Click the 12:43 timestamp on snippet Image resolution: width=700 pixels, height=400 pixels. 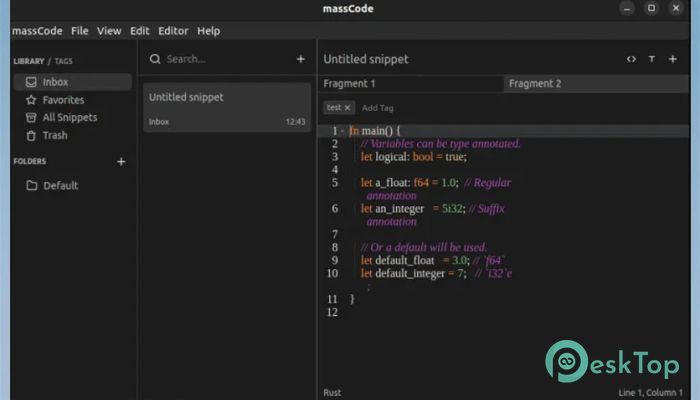pos(296,121)
